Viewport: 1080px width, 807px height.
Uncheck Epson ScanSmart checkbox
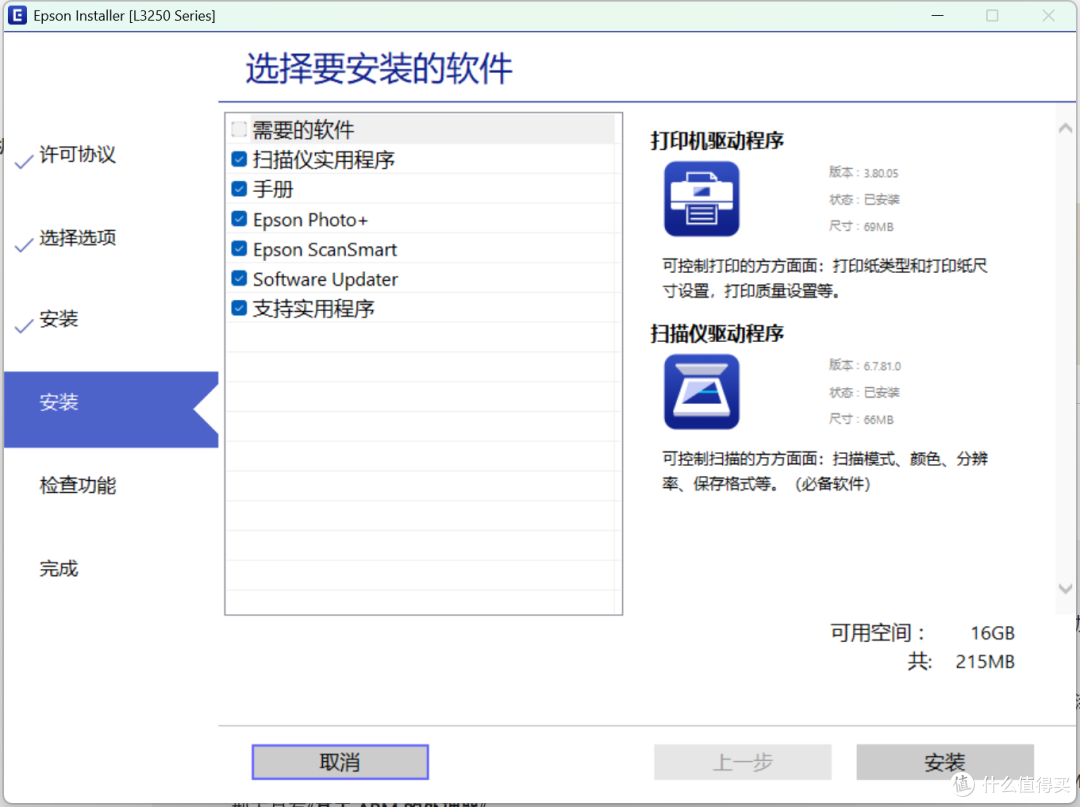239,249
